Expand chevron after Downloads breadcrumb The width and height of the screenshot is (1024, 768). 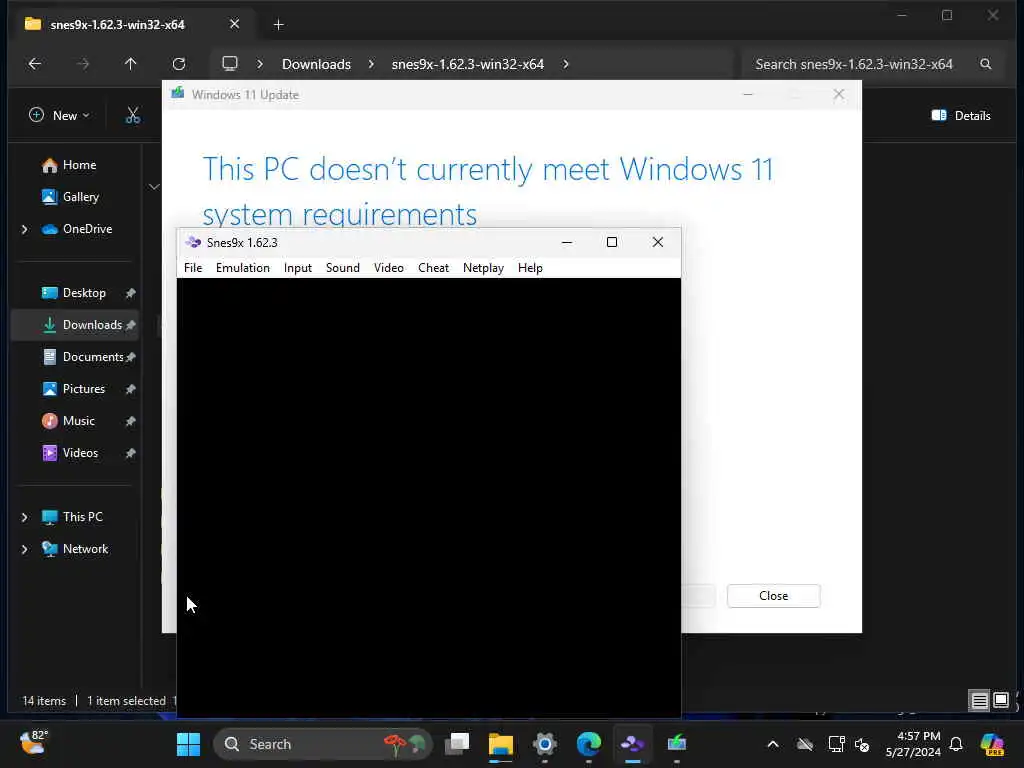371,64
